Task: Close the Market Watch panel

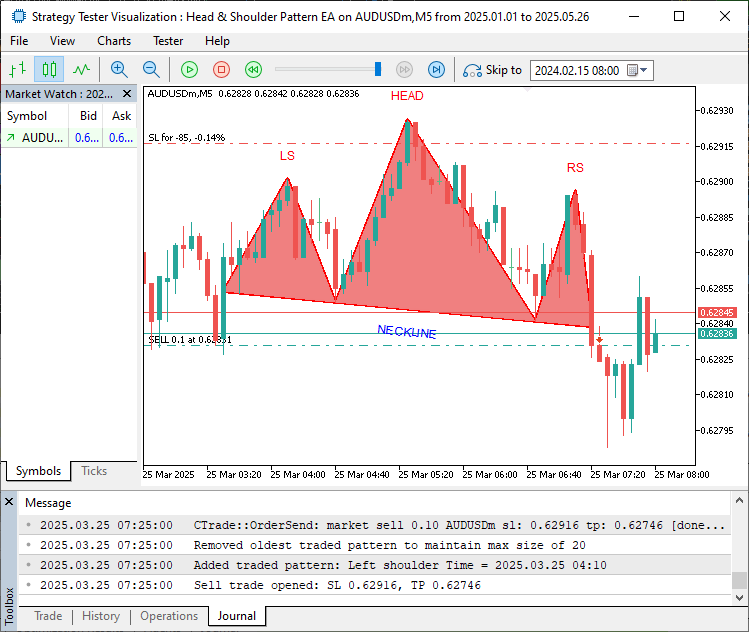Action: pyautogui.click(x=127, y=94)
